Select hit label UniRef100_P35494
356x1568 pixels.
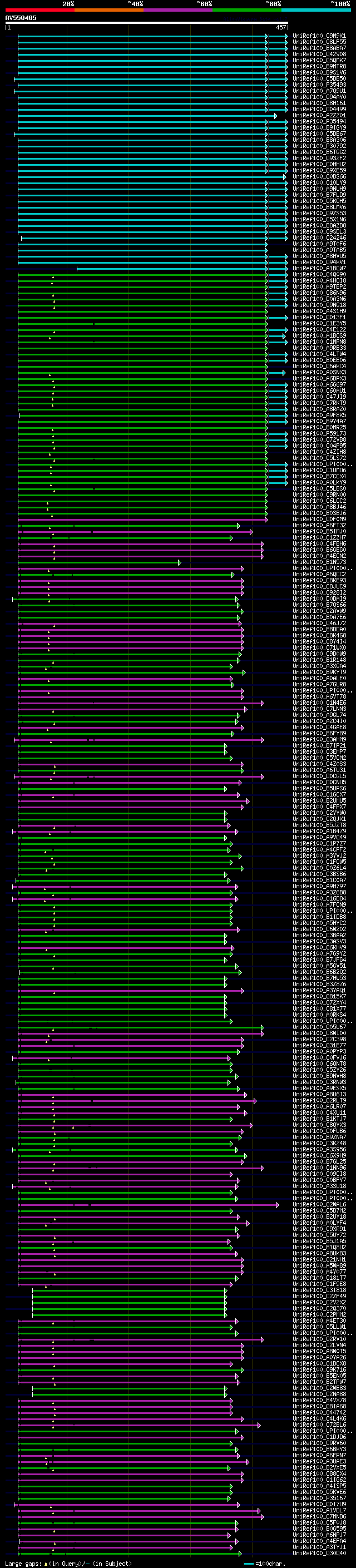[319, 122]
